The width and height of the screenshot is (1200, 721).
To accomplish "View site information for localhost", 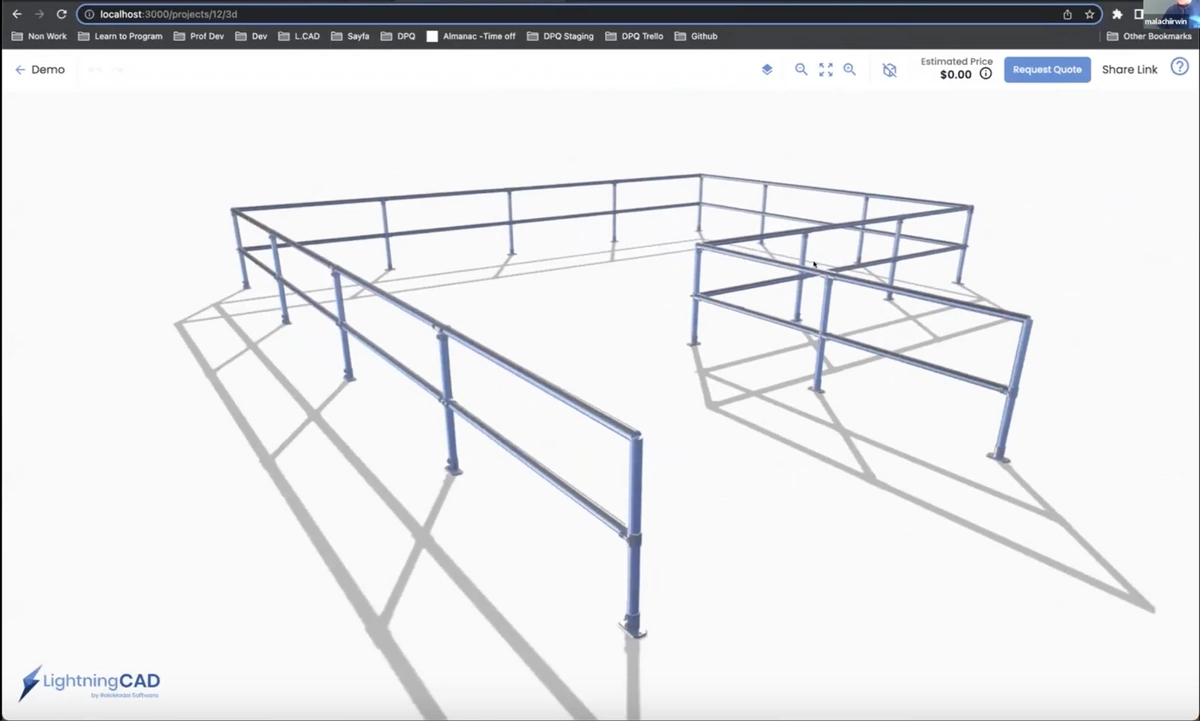I will click(x=89, y=15).
